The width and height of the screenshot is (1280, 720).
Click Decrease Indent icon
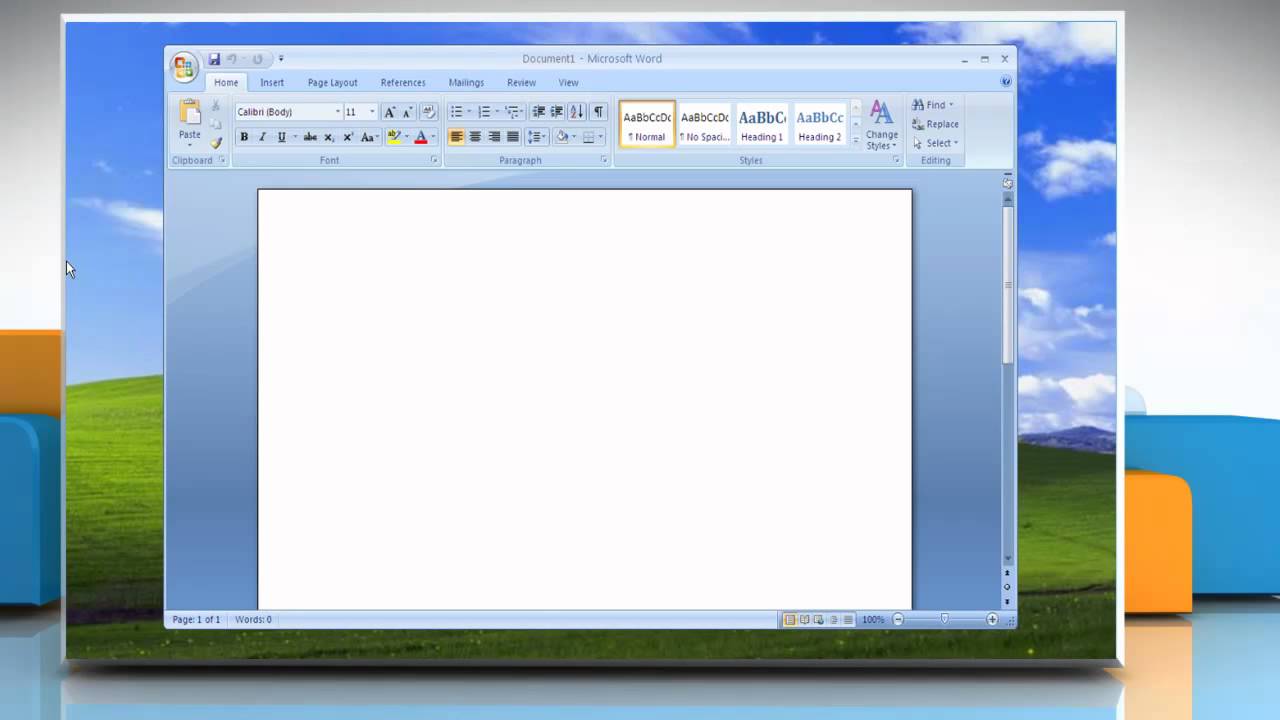click(x=538, y=112)
